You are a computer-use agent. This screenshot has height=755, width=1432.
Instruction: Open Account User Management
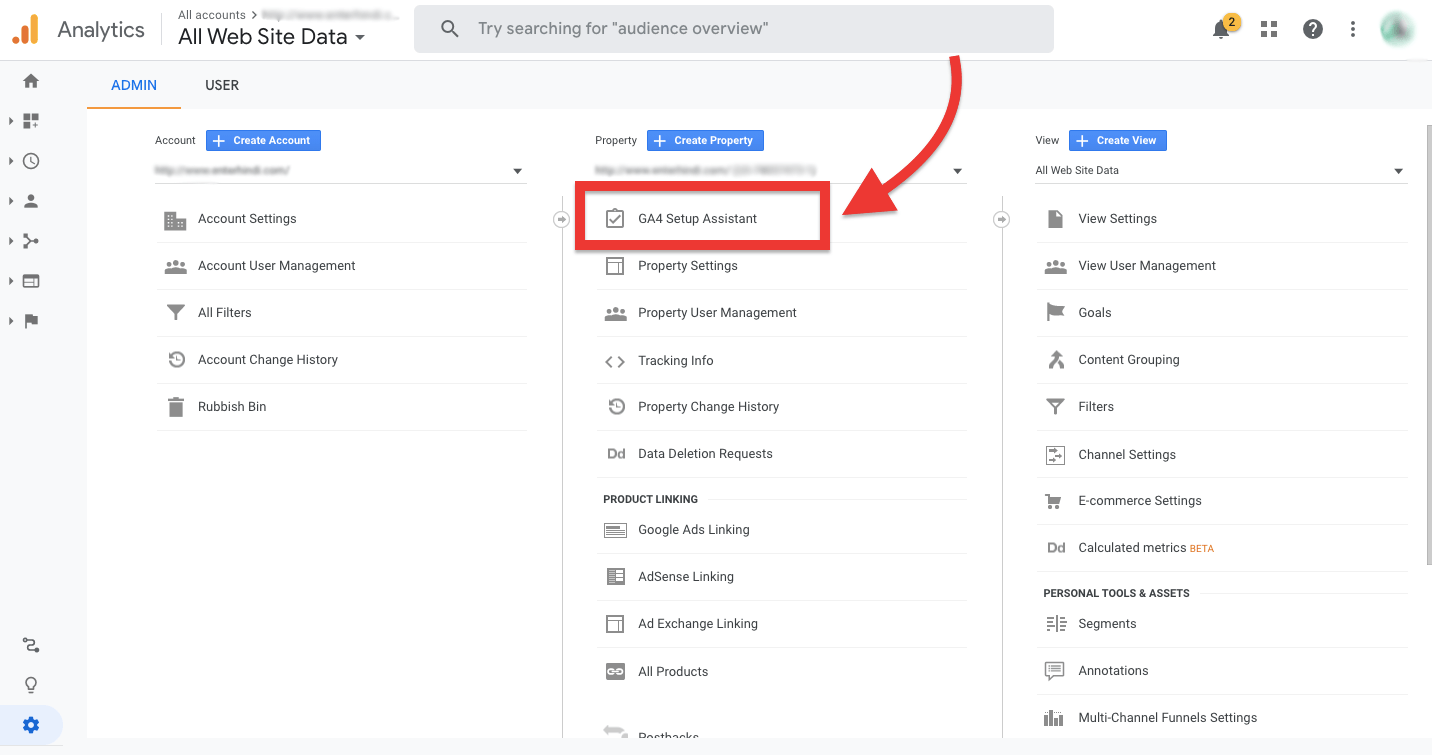click(341, 266)
